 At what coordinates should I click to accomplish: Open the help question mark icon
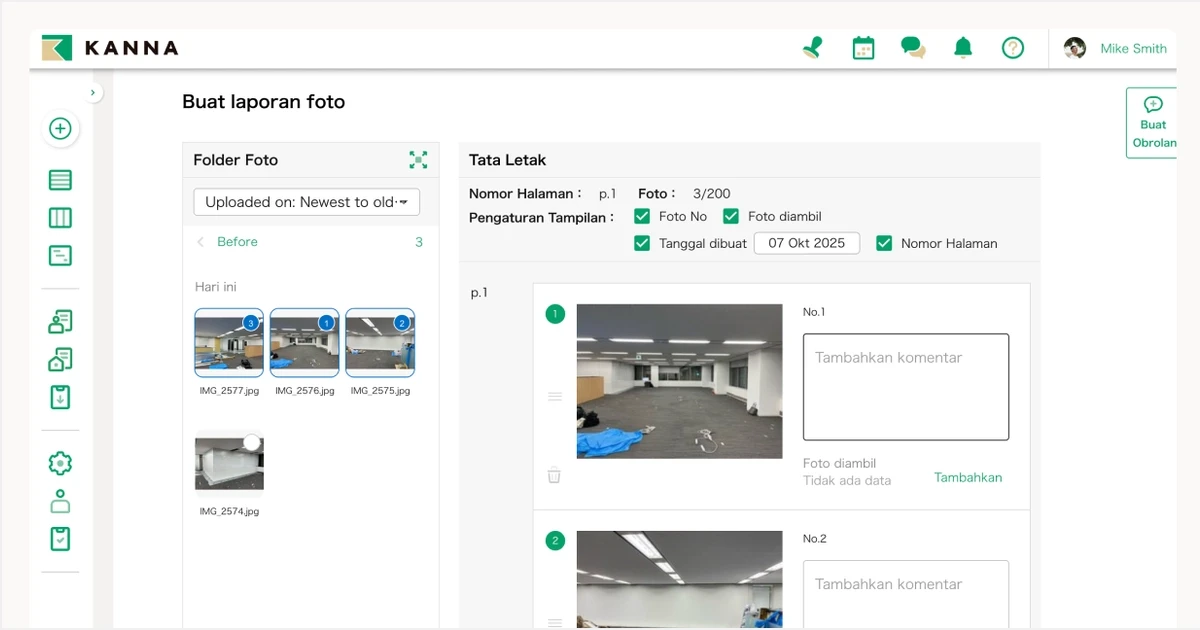pos(1013,48)
